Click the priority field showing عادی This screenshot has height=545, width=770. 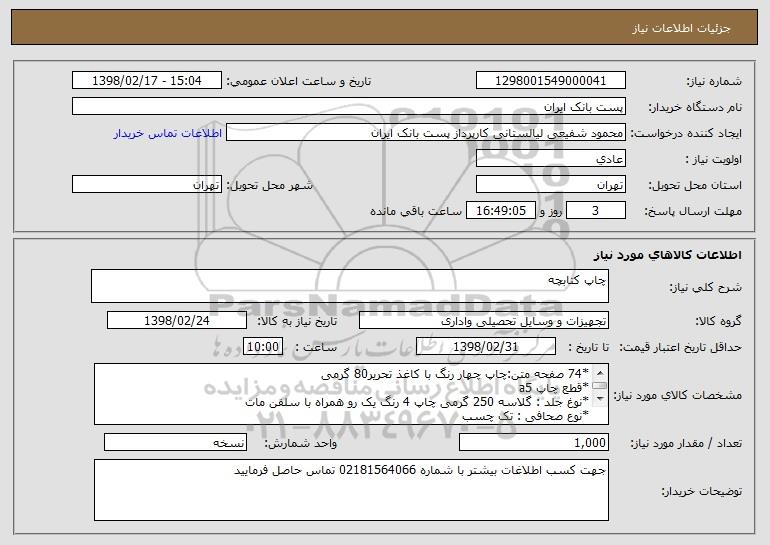coord(550,159)
